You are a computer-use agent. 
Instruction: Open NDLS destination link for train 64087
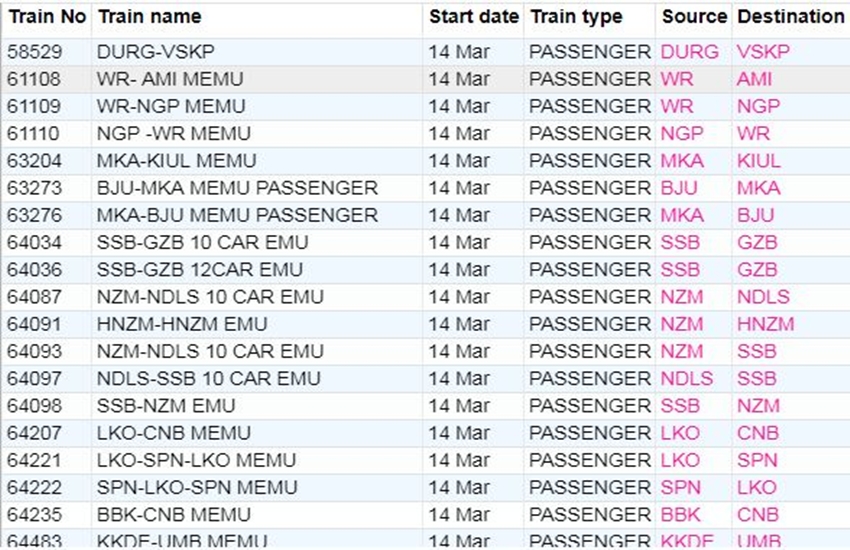763,297
